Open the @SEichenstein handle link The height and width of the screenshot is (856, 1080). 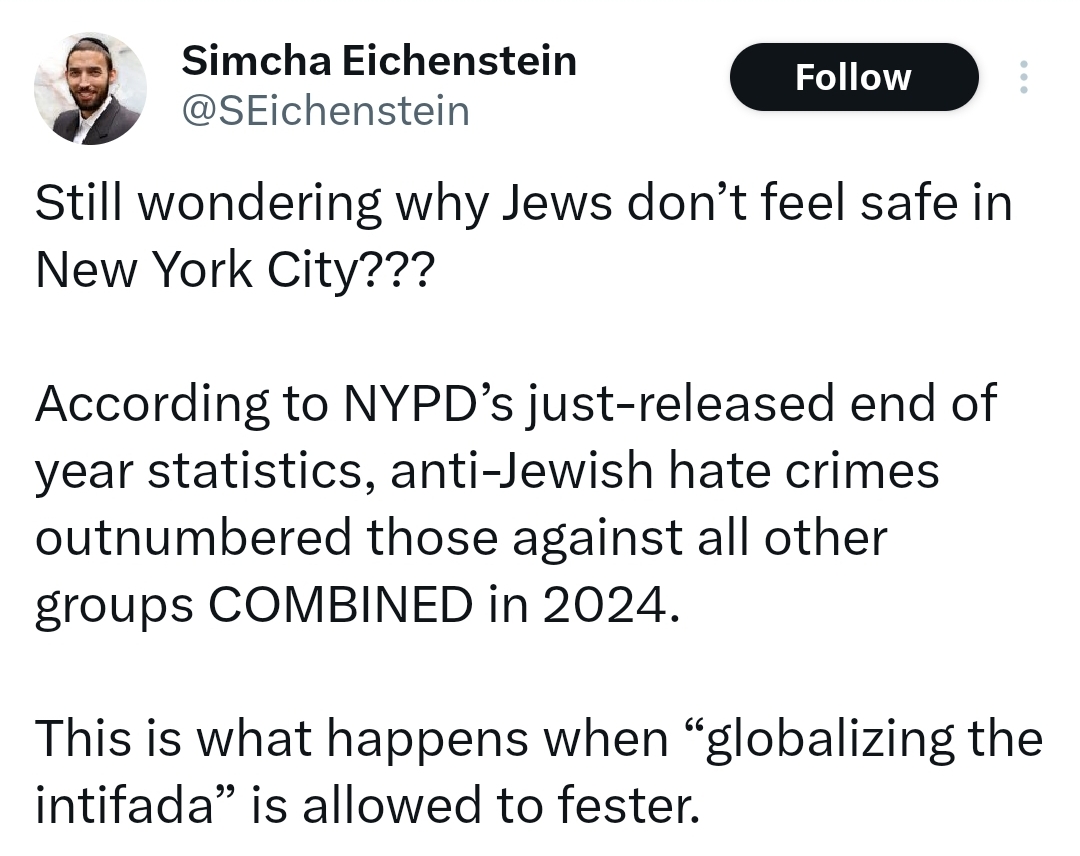[324, 110]
